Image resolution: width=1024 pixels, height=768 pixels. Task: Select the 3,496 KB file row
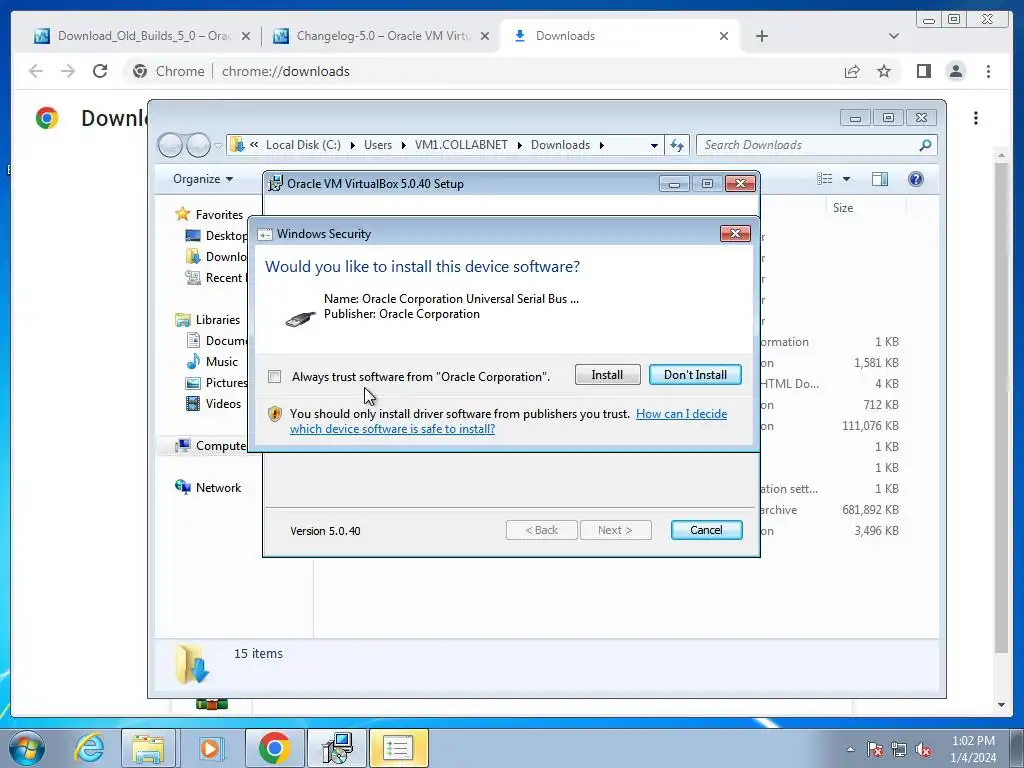pyautogui.click(x=829, y=531)
